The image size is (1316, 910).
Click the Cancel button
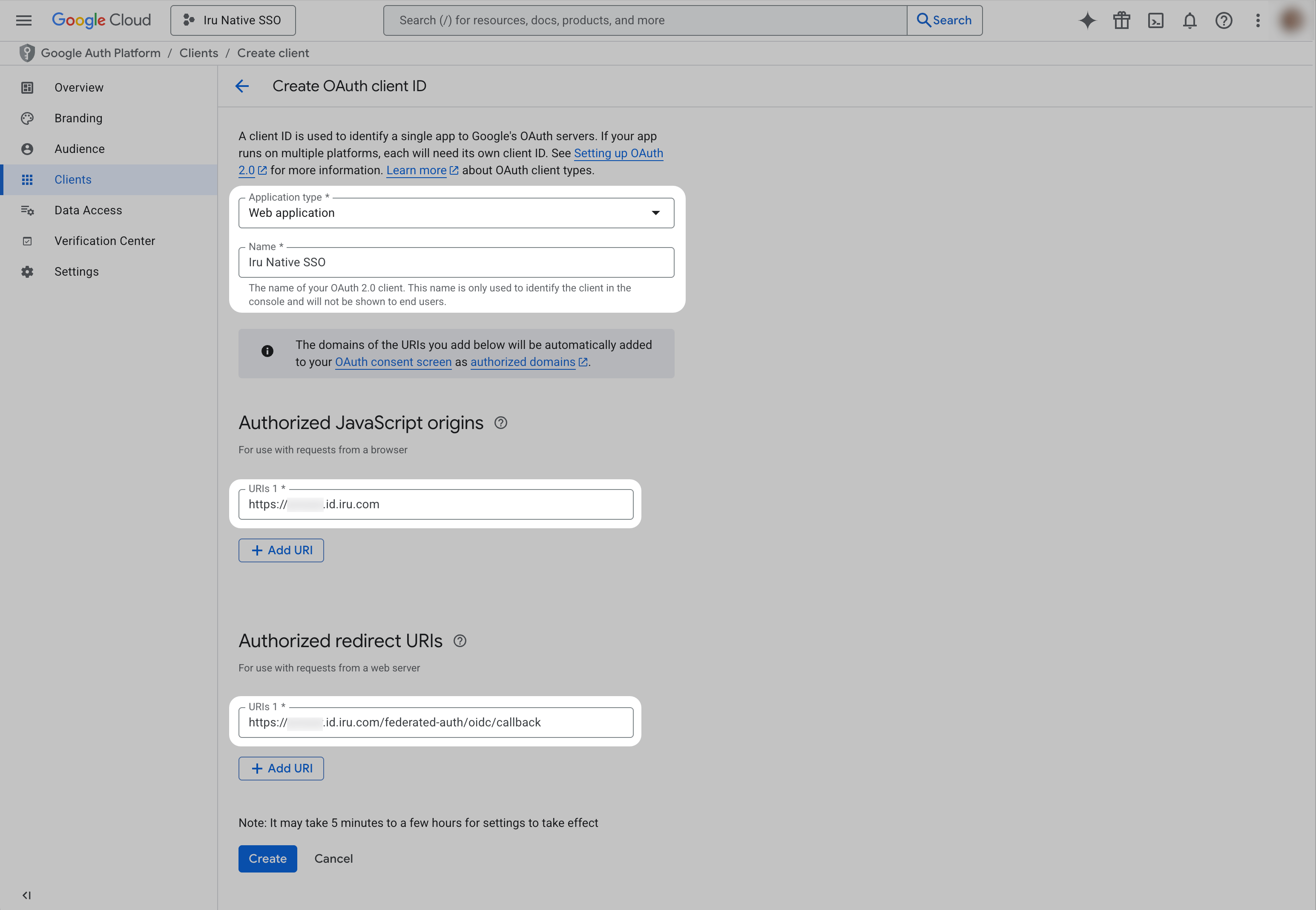[x=333, y=859]
